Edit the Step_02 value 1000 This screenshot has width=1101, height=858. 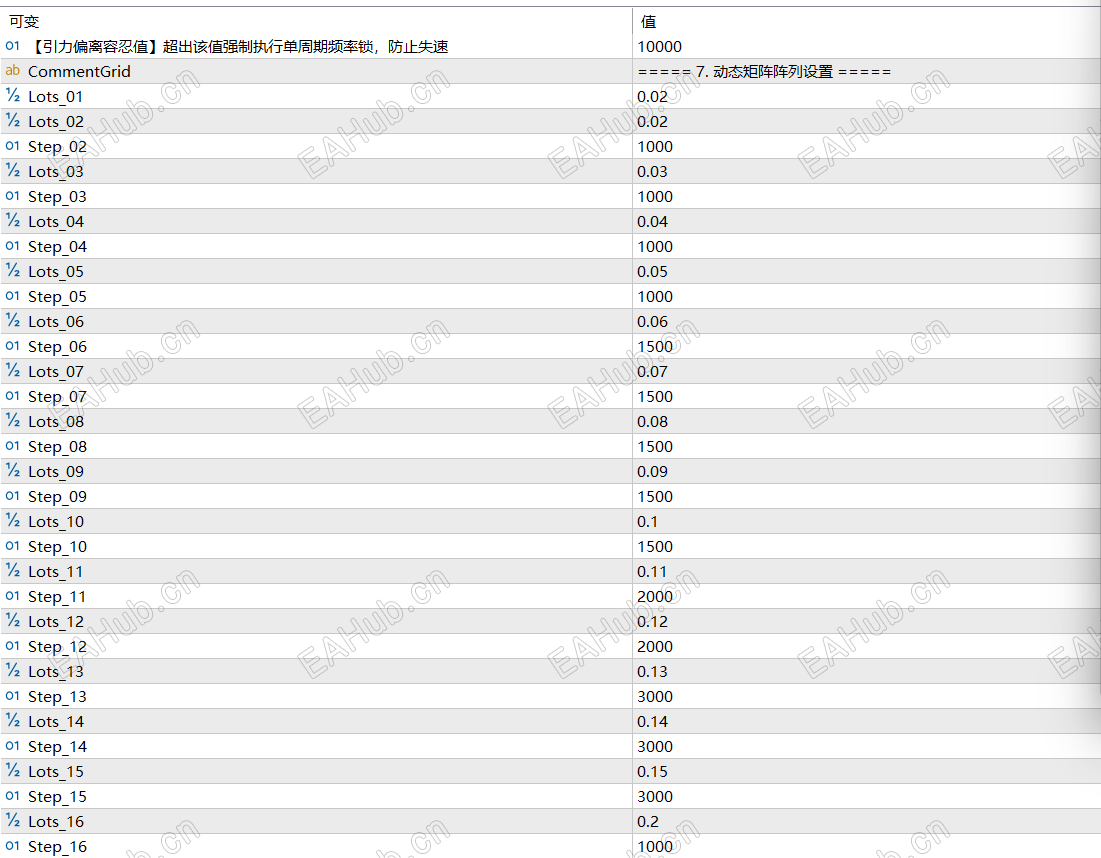[655, 146]
